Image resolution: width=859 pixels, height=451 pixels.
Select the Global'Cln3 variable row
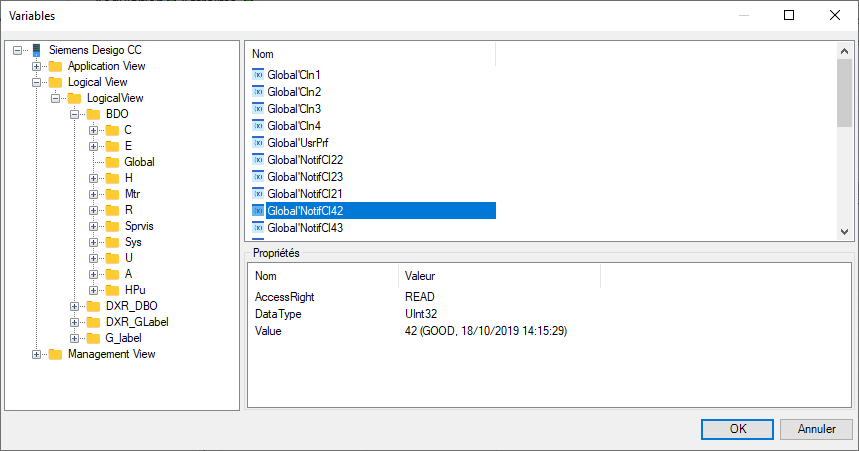294,109
